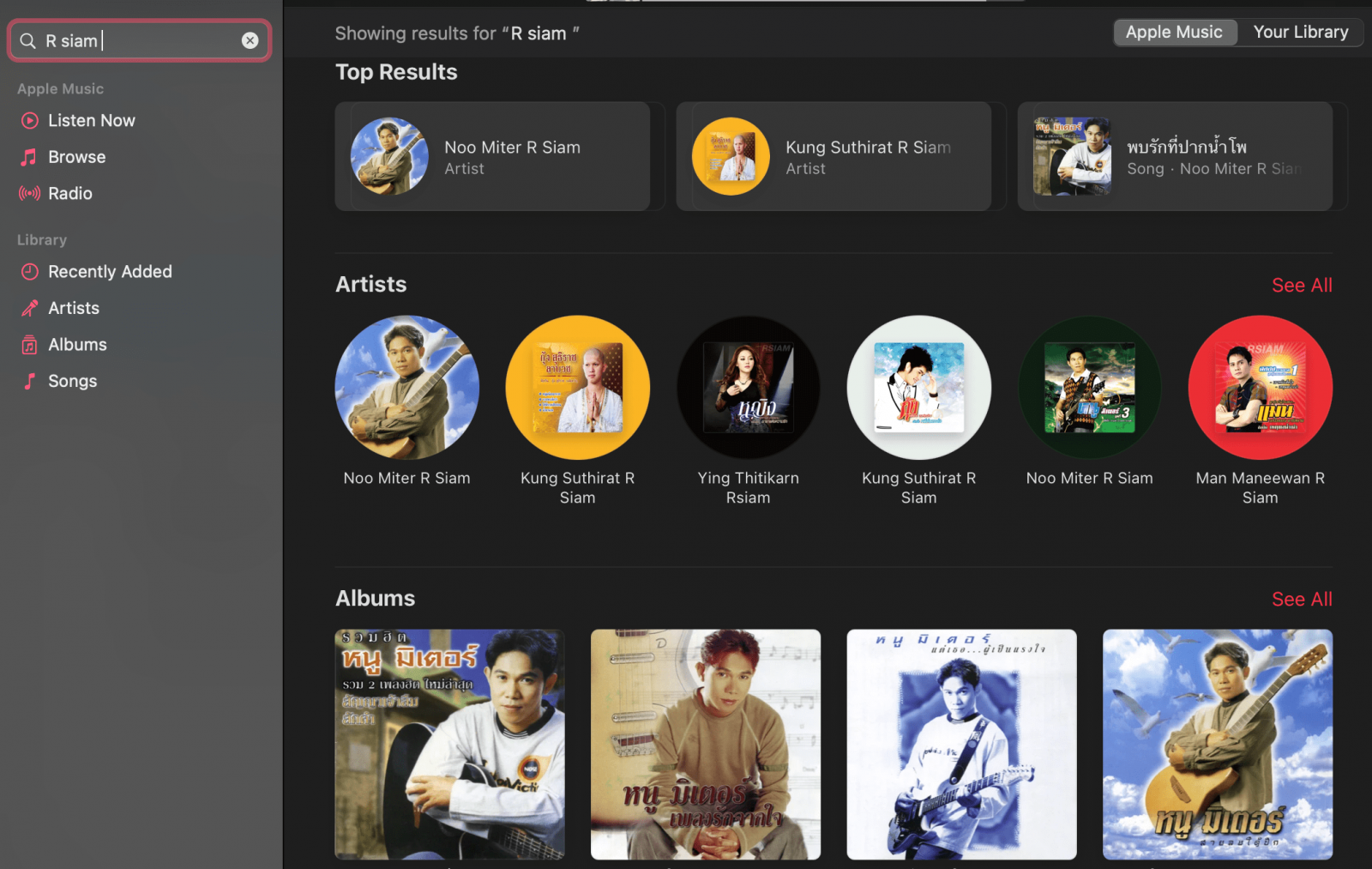Go to Browse section

[x=76, y=157]
